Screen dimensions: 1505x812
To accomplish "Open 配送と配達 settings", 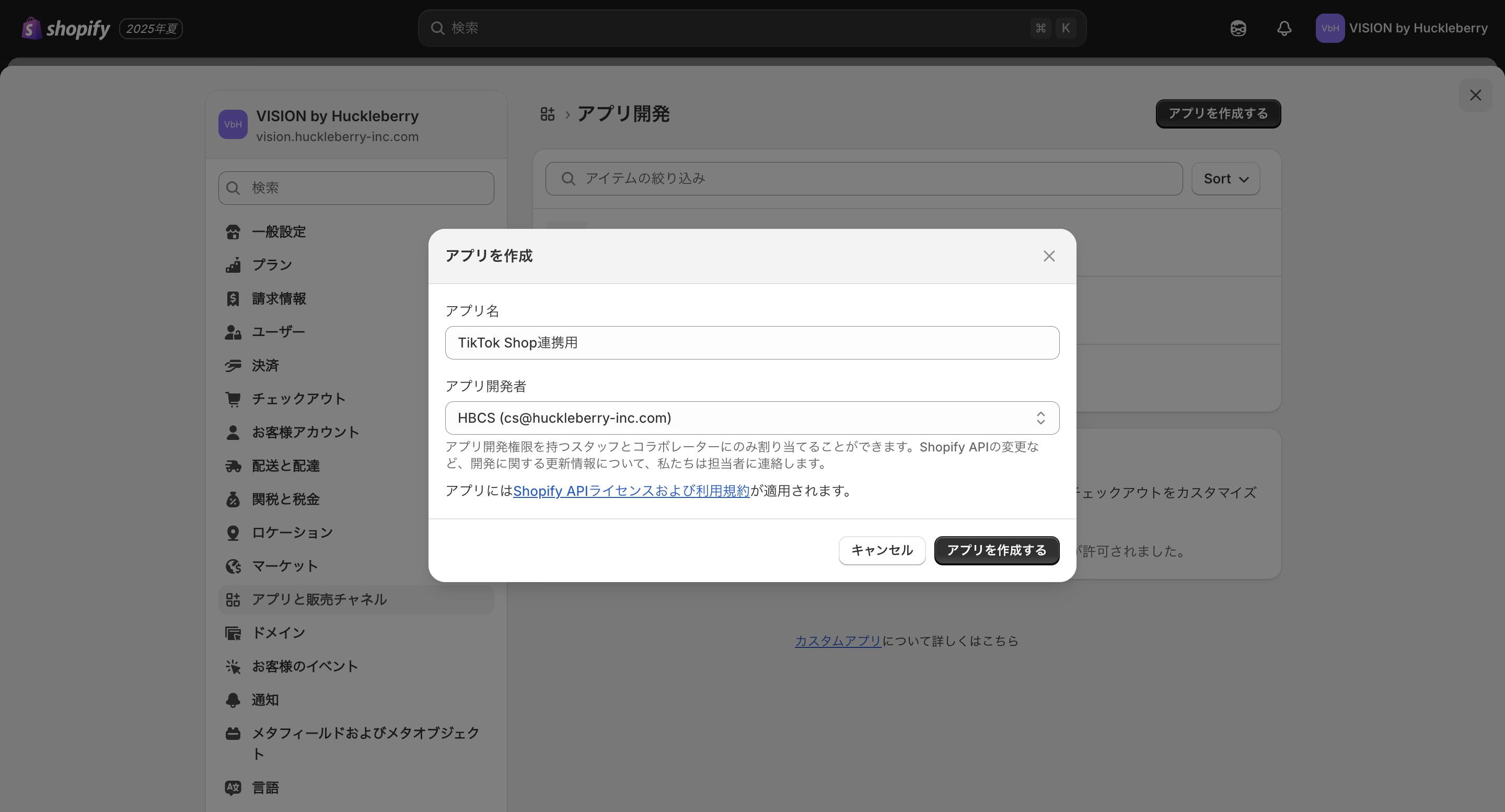I will tap(356, 466).
